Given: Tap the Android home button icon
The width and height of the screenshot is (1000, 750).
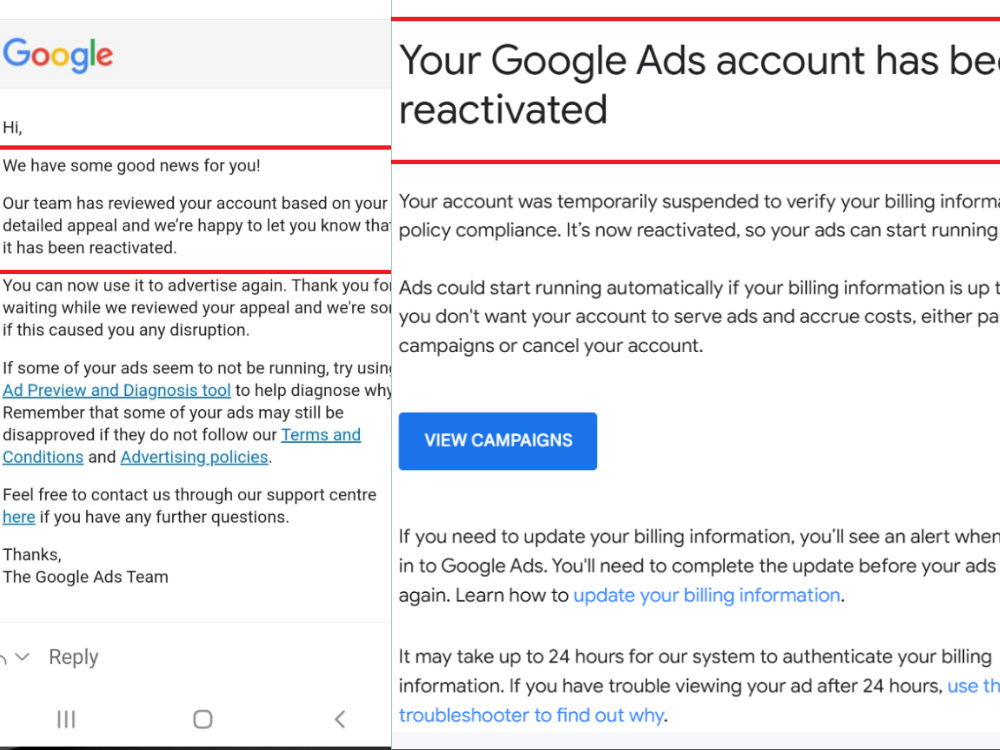Looking at the screenshot, I should pyautogui.click(x=203, y=719).
